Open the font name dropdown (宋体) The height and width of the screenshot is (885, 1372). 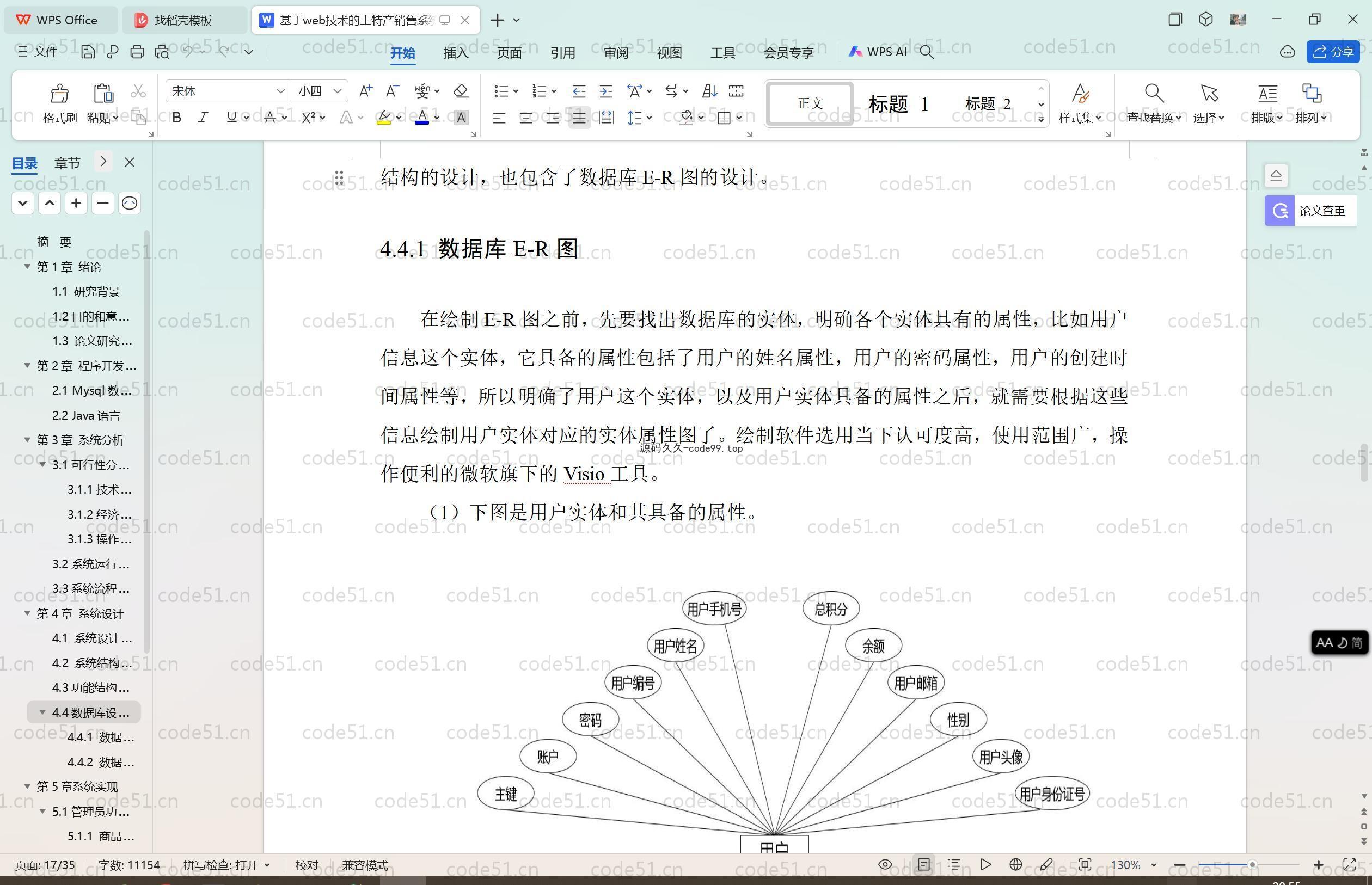(x=280, y=91)
